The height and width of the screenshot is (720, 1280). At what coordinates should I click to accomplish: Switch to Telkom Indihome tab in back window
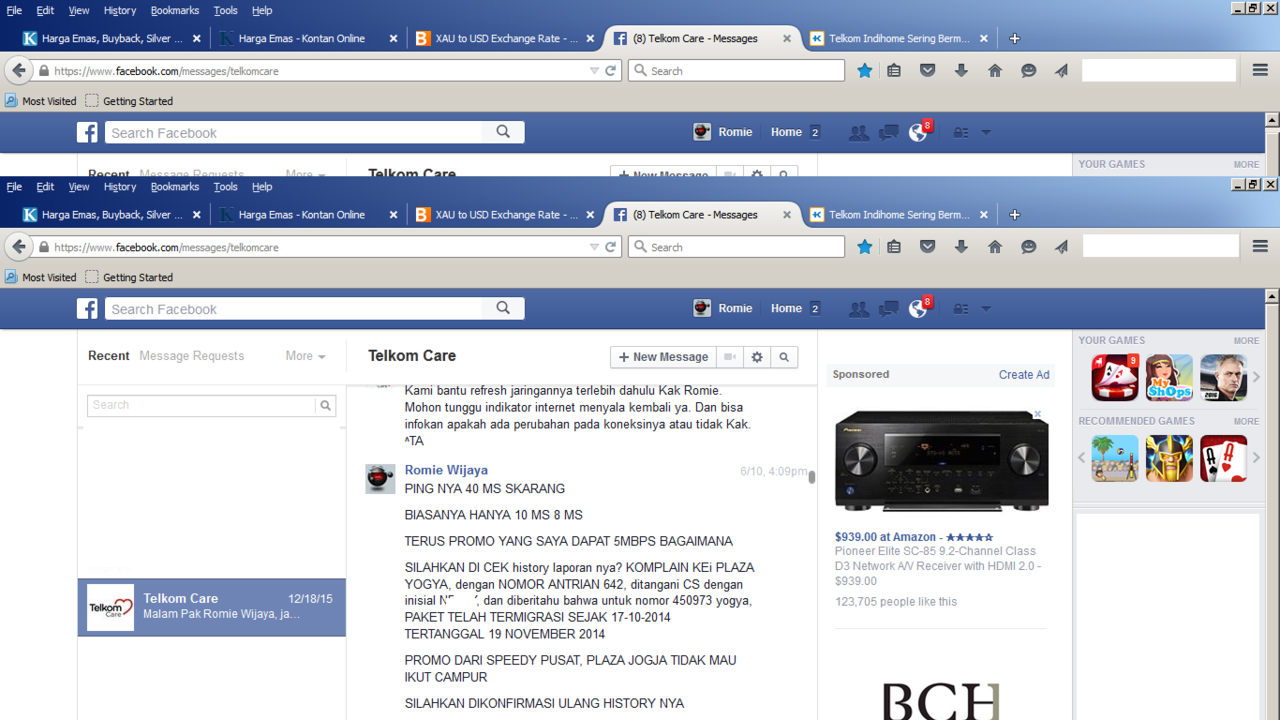click(x=899, y=38)
